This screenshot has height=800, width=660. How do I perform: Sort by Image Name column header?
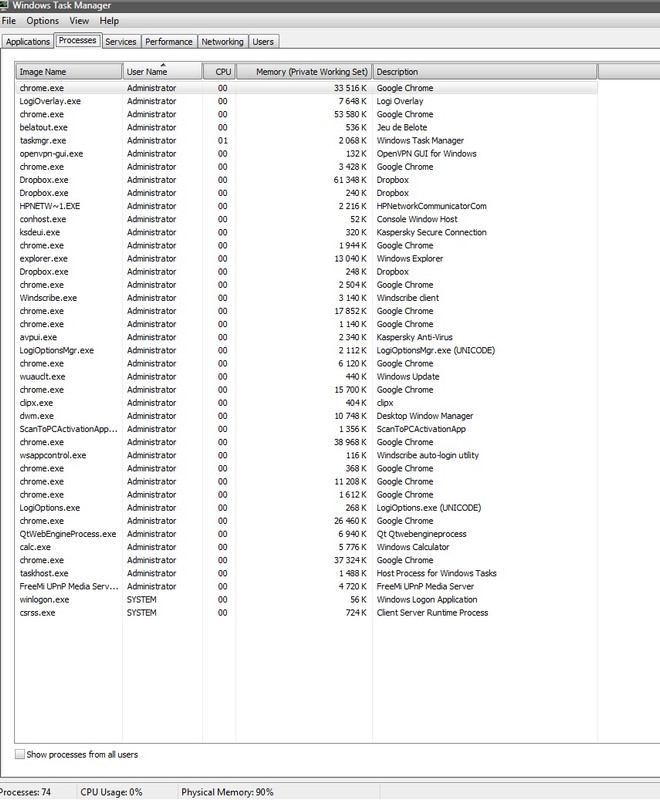click(69, 72)
